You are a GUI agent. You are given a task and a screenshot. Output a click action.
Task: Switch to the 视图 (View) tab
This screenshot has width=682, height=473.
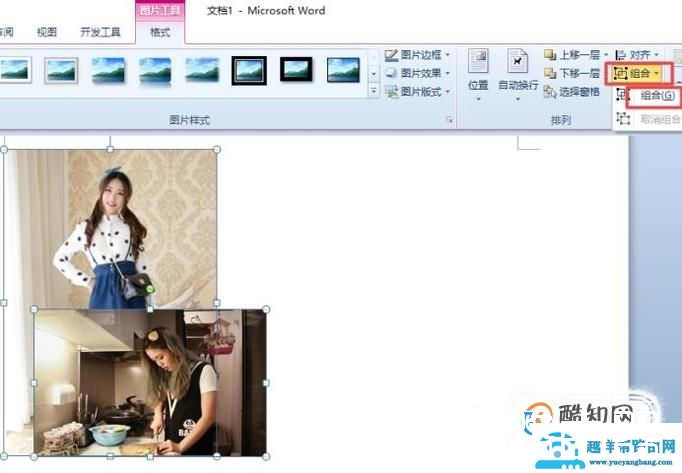(47, 33)
